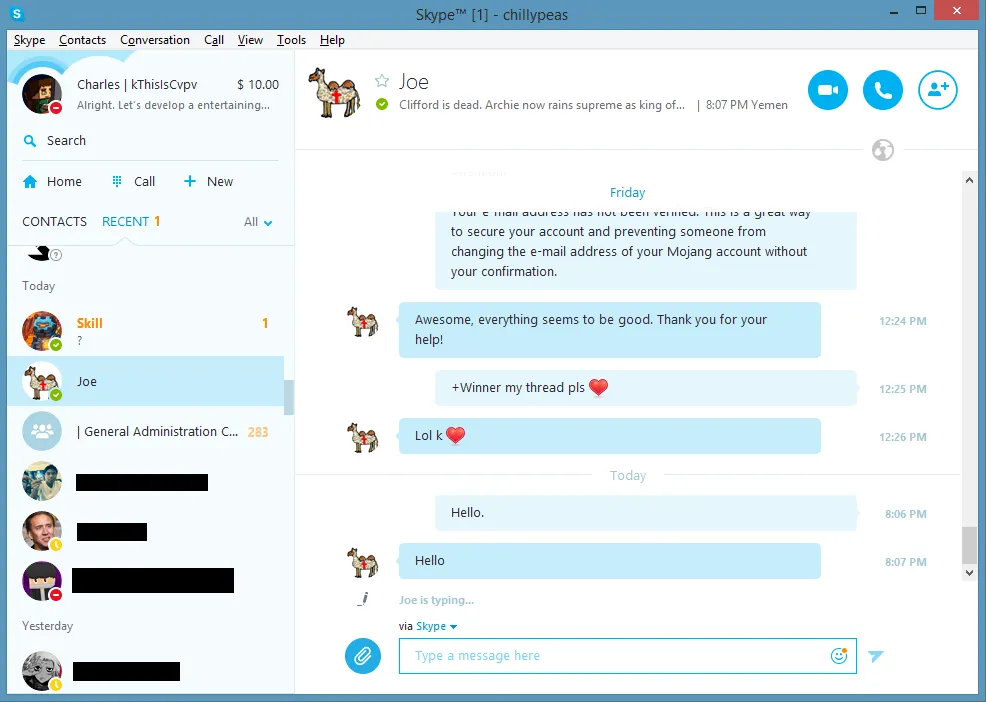Open the Skill contact avatar

[x=42, y=331]
